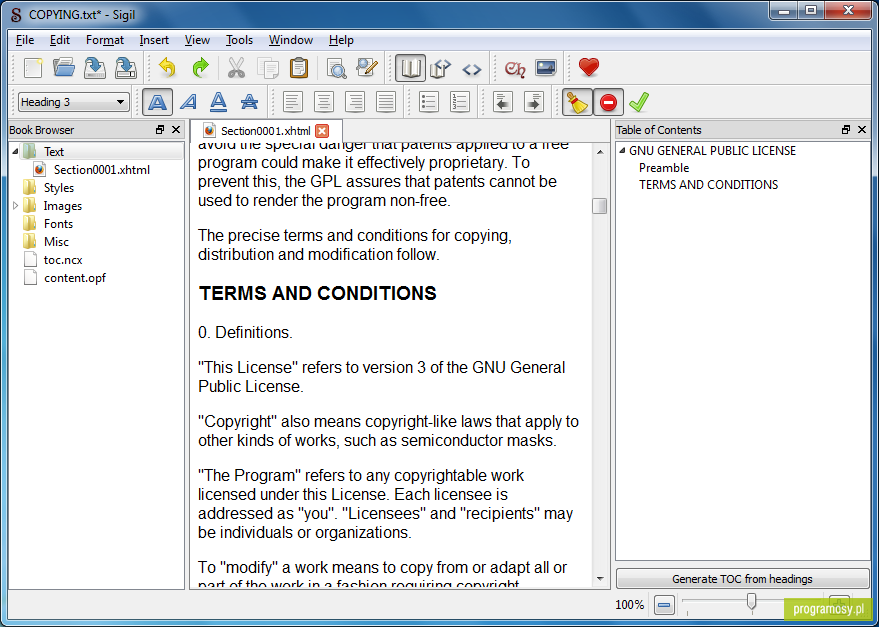This screenshot has height=627, width=879.
Task: Float the Table of Contents panel
Action: [846, 130]
